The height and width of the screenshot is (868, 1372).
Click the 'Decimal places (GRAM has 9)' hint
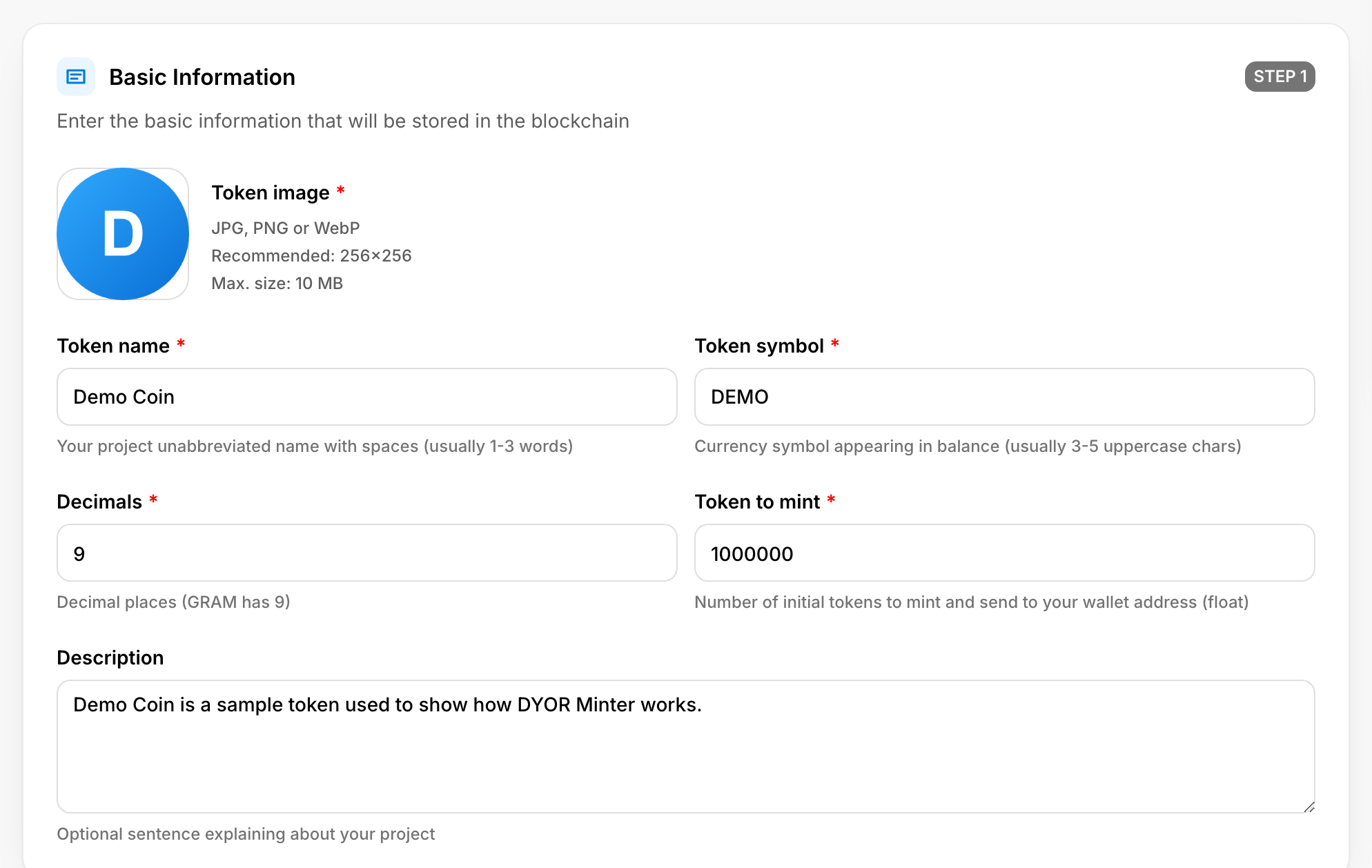pyautogui.click(x=173, y=602)
